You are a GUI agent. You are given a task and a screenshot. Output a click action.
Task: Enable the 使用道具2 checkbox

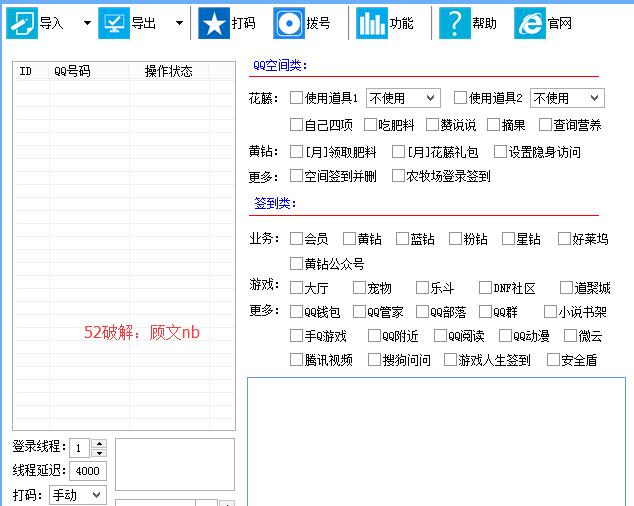[460, 97]
